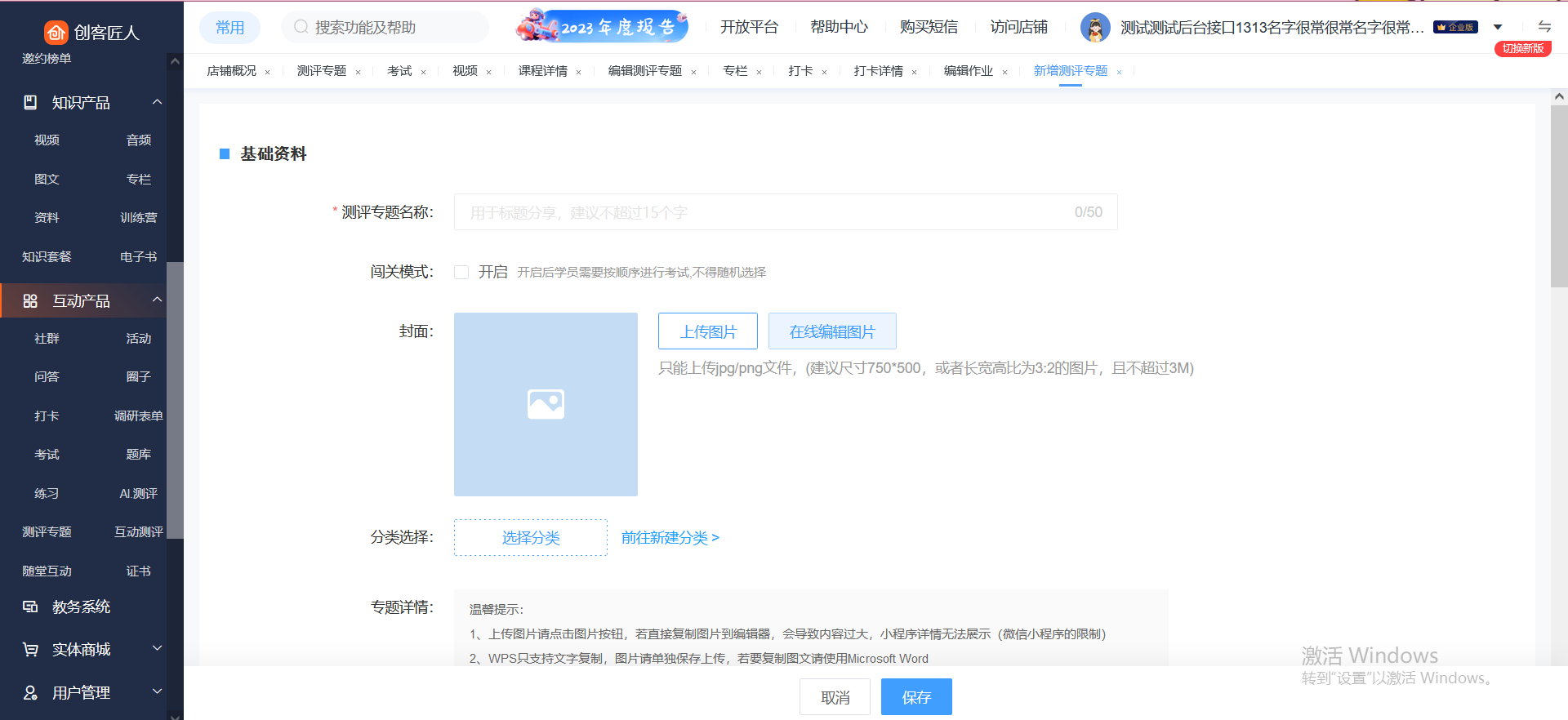Viewport: 1568px width, 720px height.
Task: Click the search magnifier icon
Action: pos(301,27)
